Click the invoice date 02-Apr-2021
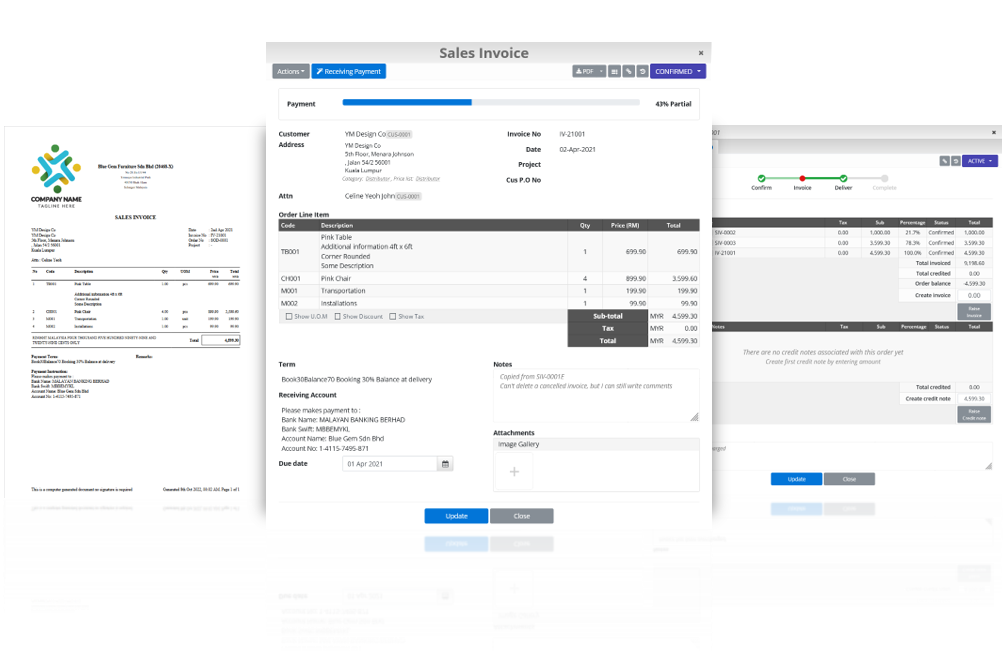The width and height of the screenshot is (1008, 671). pyautogui.click(x=577, y=149)
